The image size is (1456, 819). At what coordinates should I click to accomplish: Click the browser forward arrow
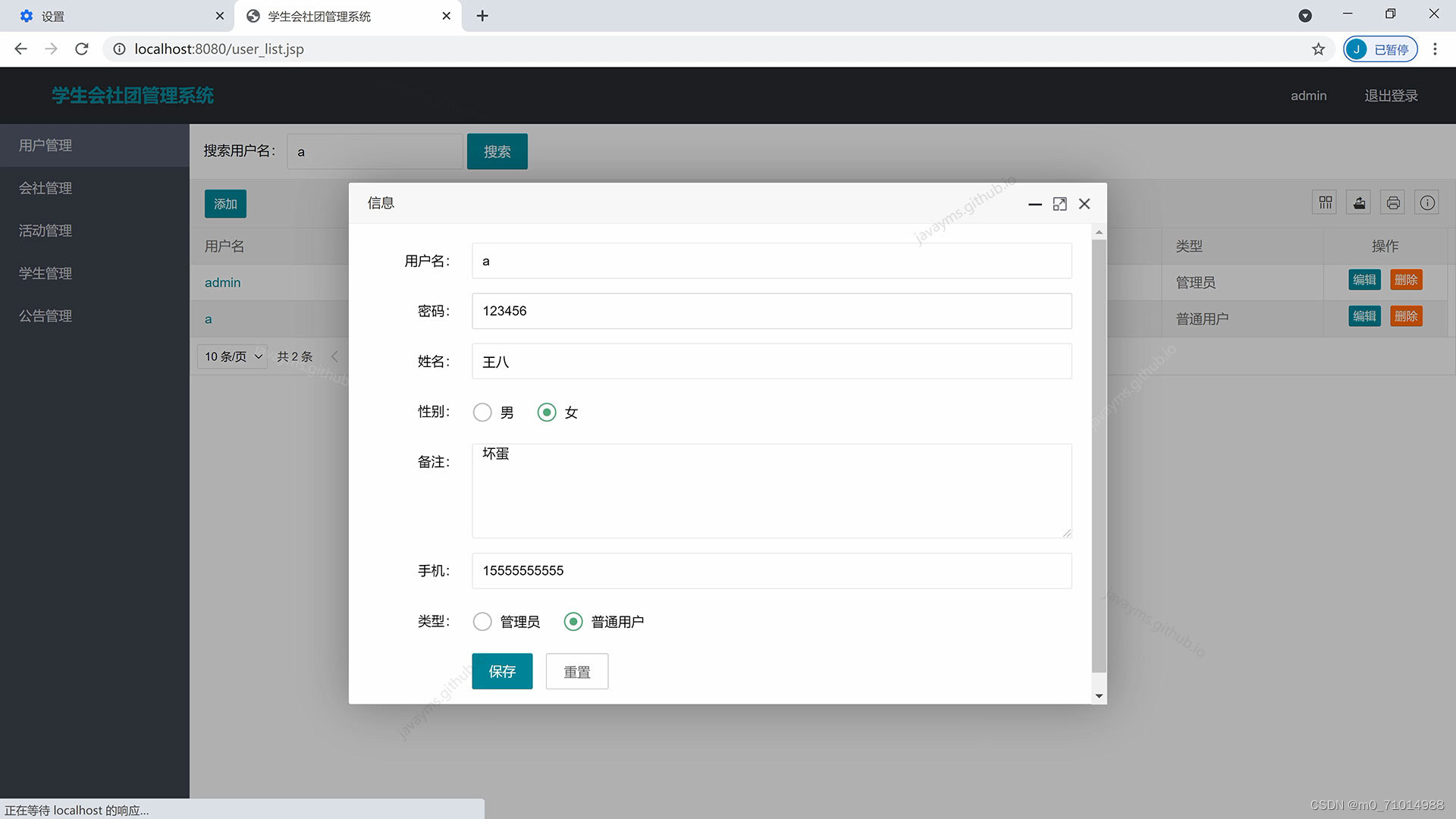(51, 49)
